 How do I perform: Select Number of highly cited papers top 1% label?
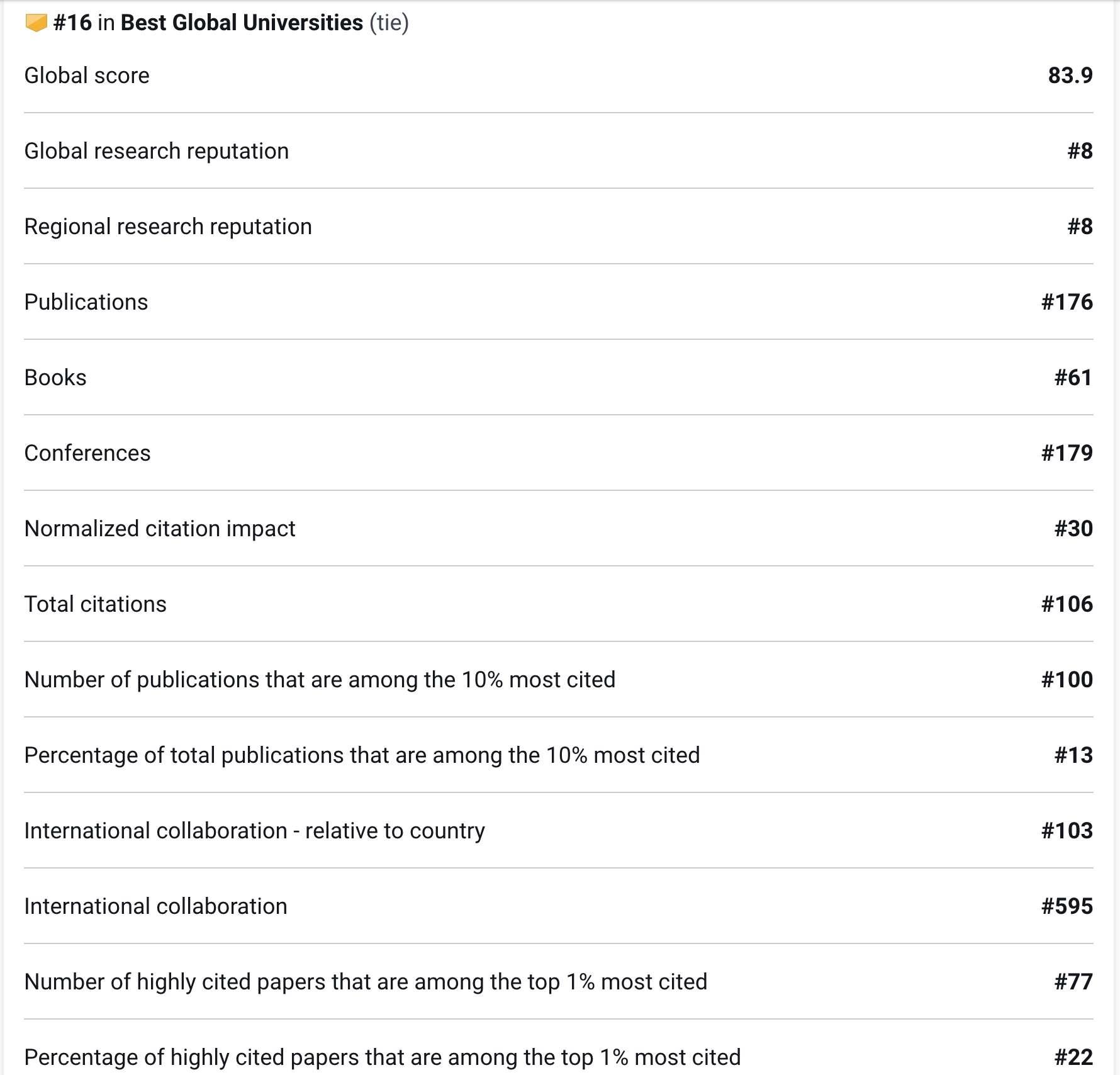point(366,982)
